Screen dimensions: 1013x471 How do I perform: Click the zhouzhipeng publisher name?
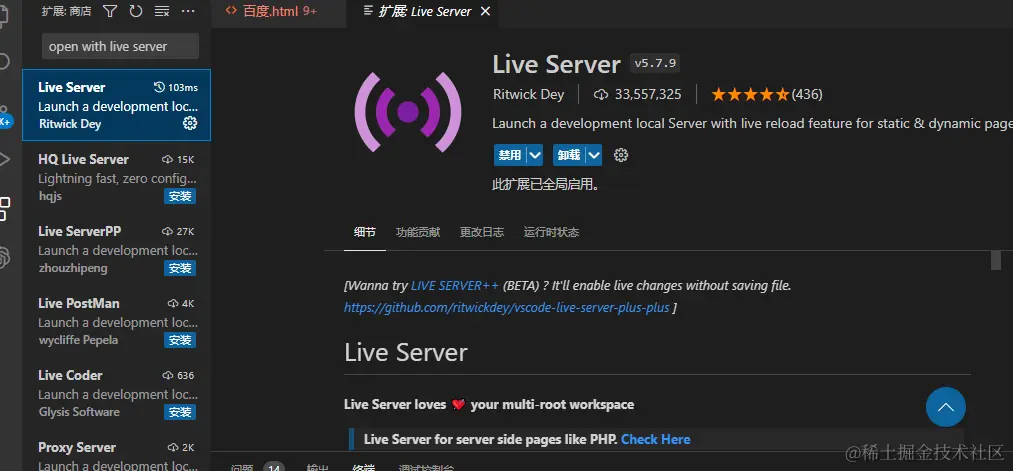coord(73,268)
